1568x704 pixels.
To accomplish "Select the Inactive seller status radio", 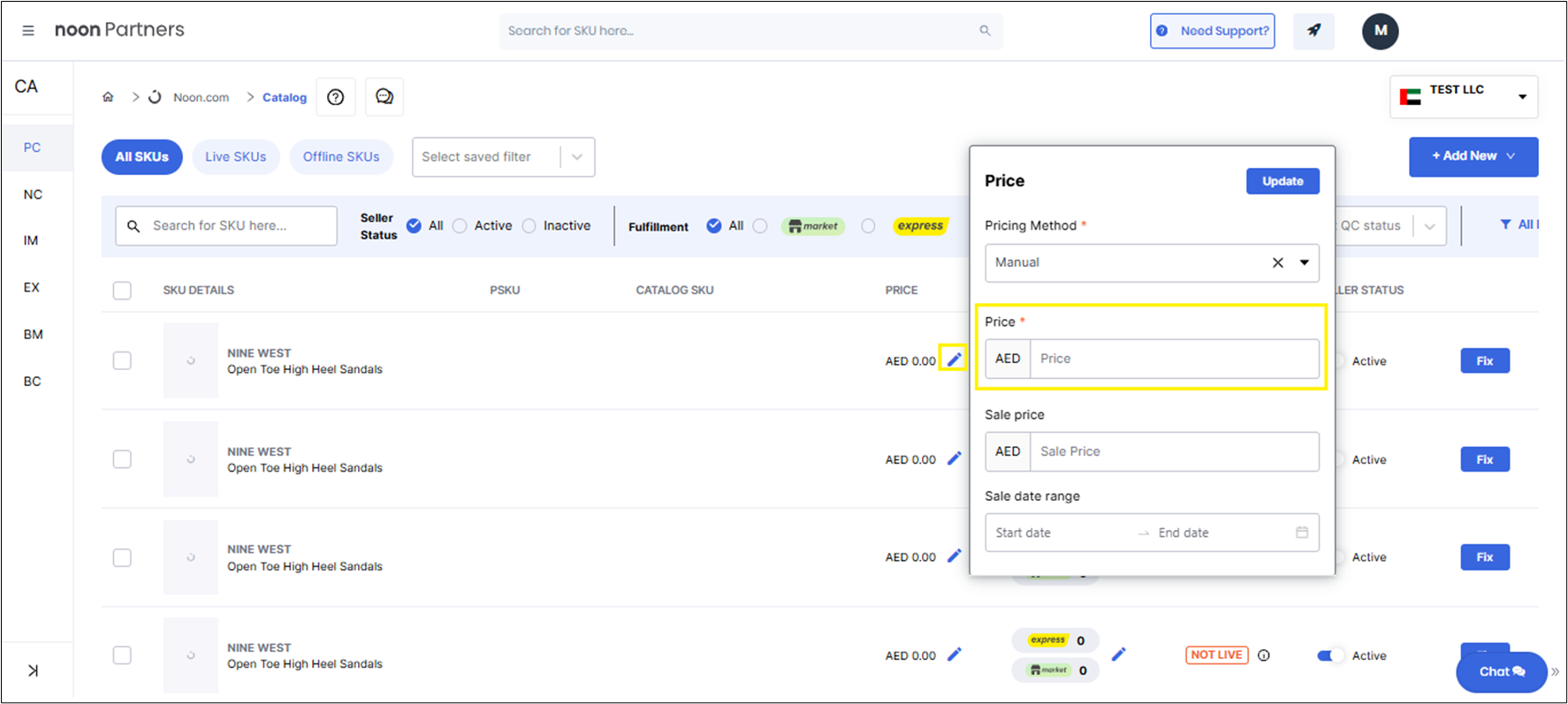I will click(529, 226).
